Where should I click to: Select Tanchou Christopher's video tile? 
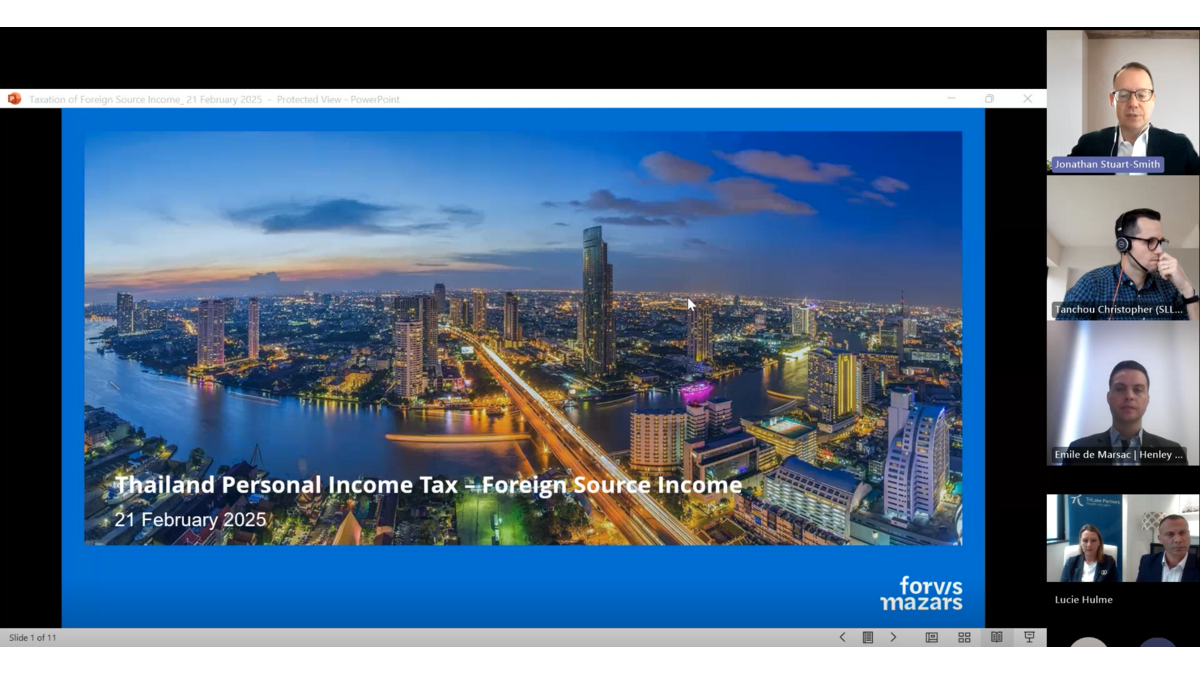pos(1122,248)
